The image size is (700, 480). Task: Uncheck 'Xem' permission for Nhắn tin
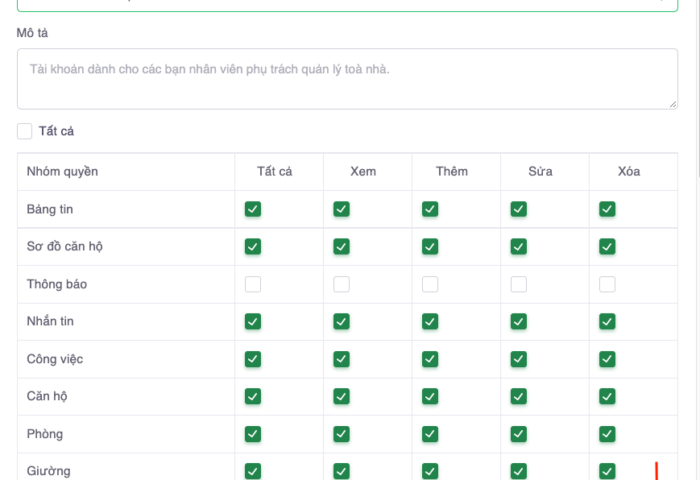(341, 321)
